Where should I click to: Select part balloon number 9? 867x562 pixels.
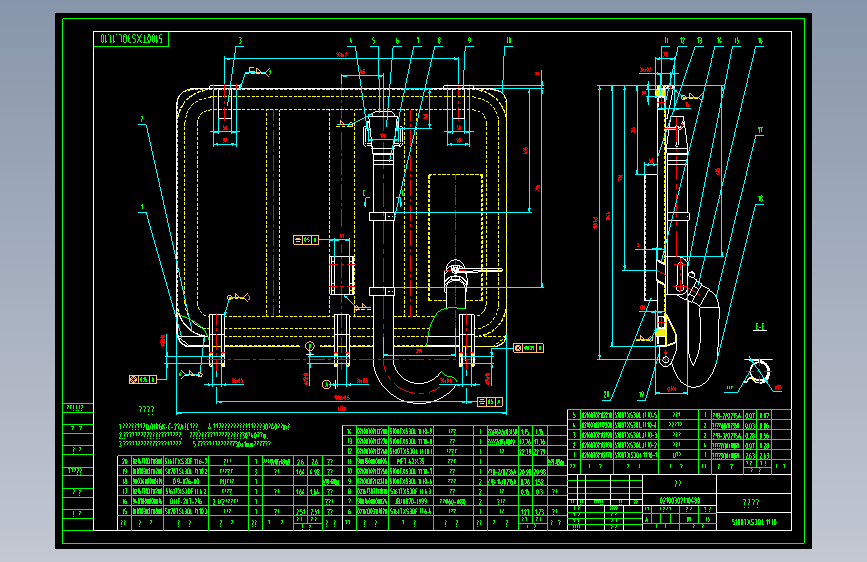(469, 40)
